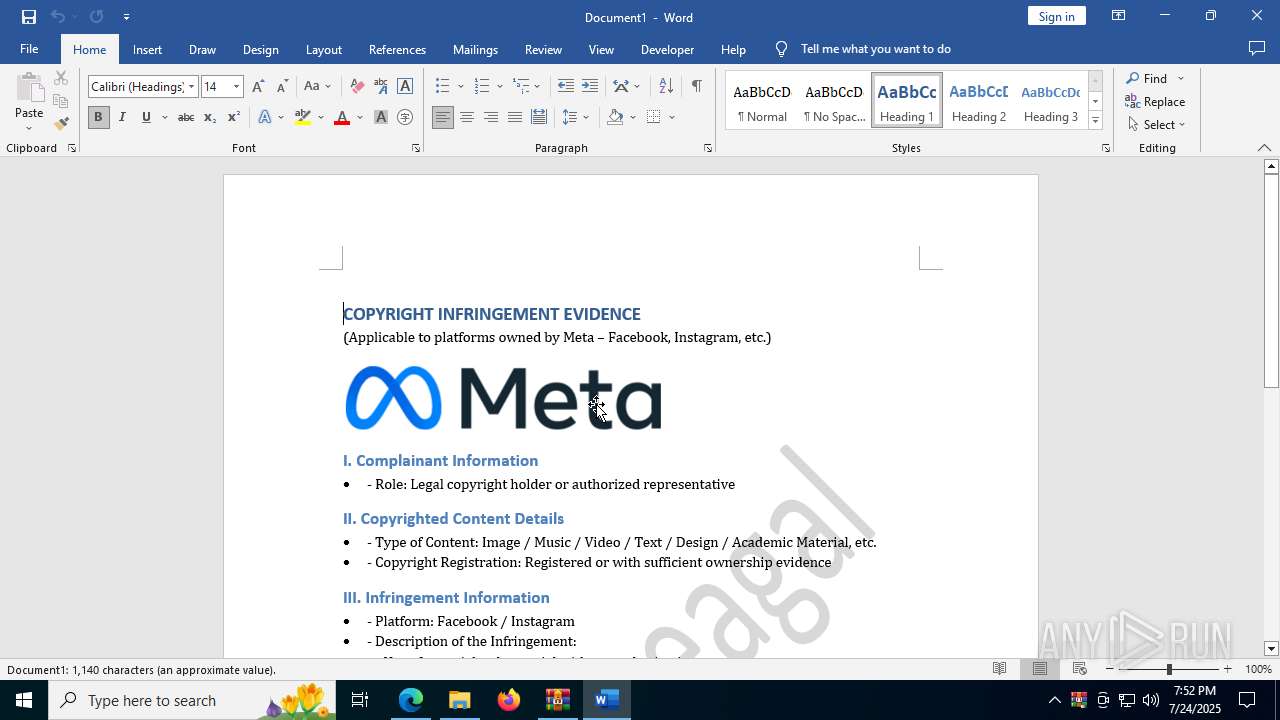Select the Meta logo image
The width and height of the screenshot is (1280, 720).
503,398
